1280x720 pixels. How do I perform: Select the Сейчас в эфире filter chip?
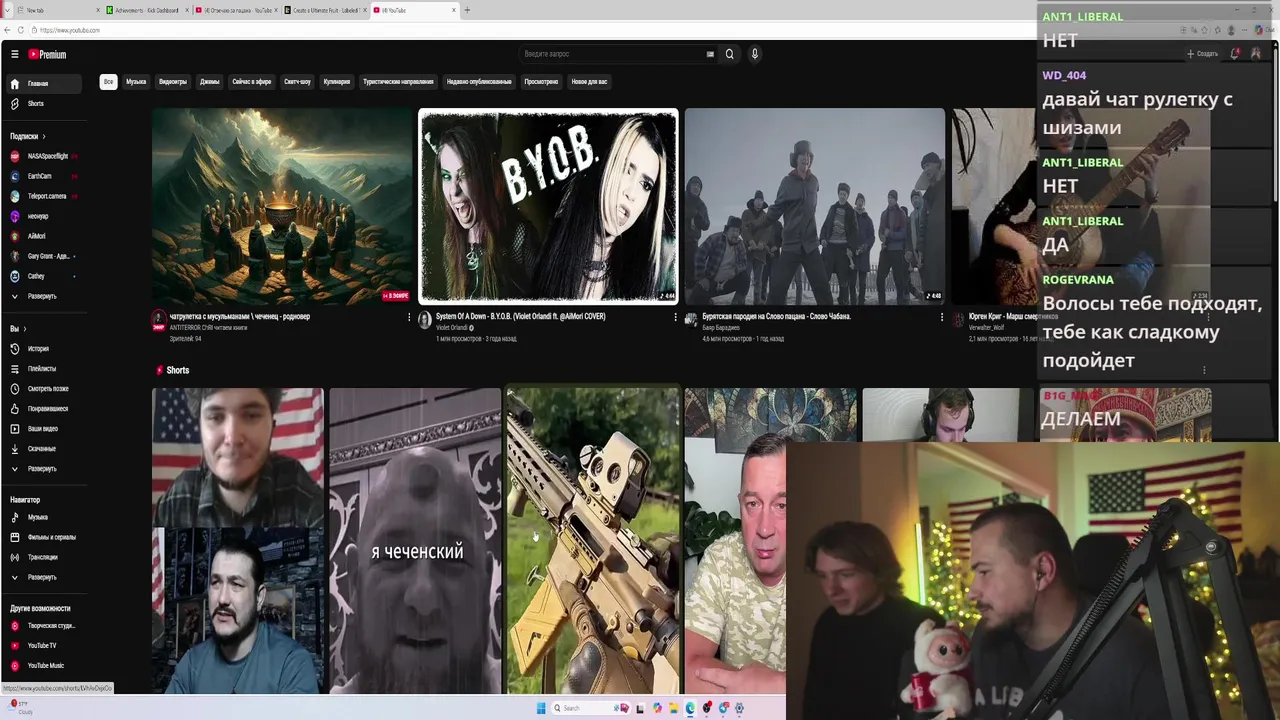[252, 82]
